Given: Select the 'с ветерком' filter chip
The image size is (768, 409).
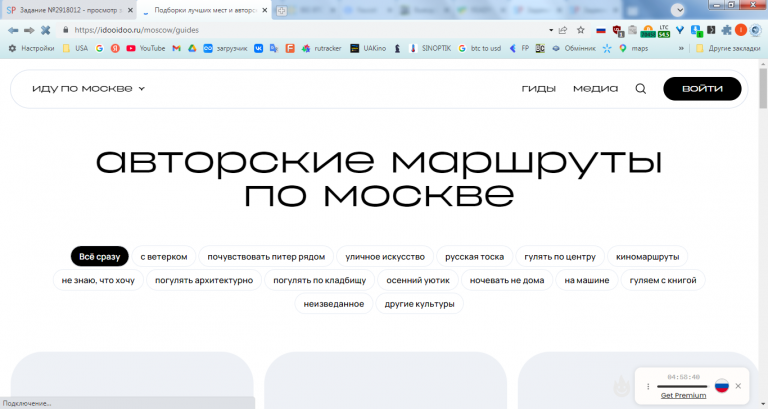Looking at the screenshot, I should point(164,256).
